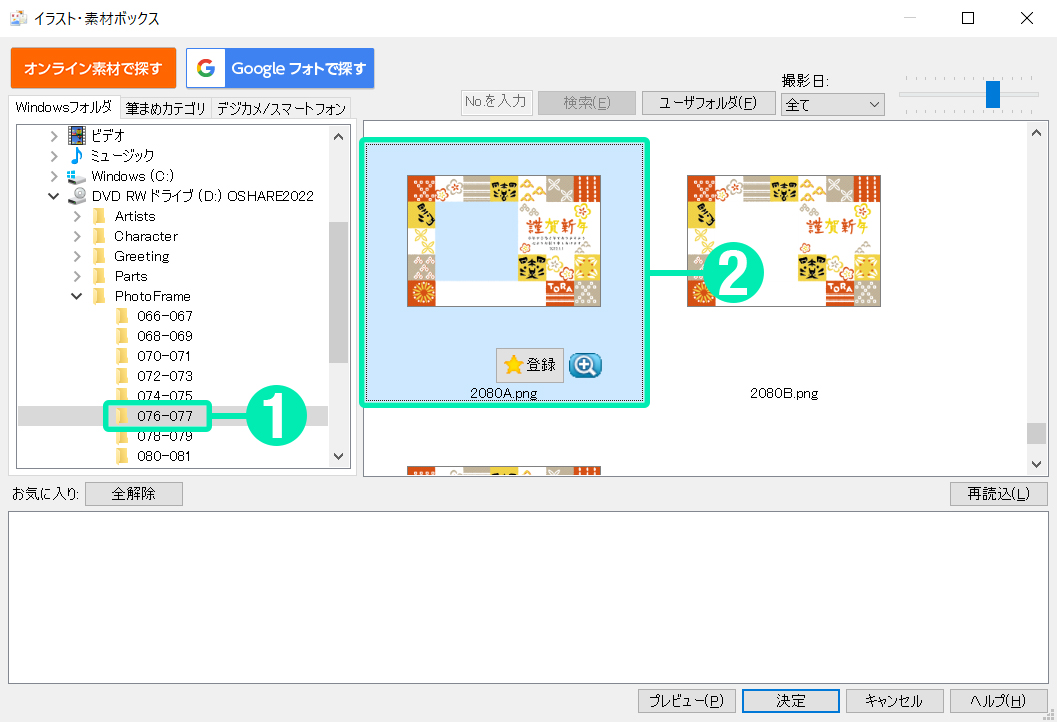The height and width of the screenshot is (722, 1057).
Task: Adjust the thumbnail size slider
Action: click(x=992, y=94)
